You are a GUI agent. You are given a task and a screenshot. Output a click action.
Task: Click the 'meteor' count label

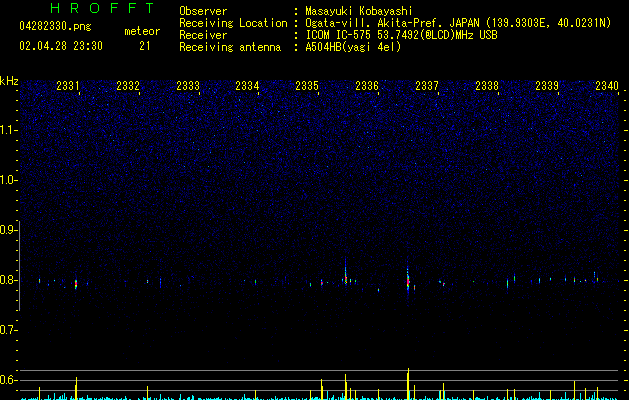(142, 31)
